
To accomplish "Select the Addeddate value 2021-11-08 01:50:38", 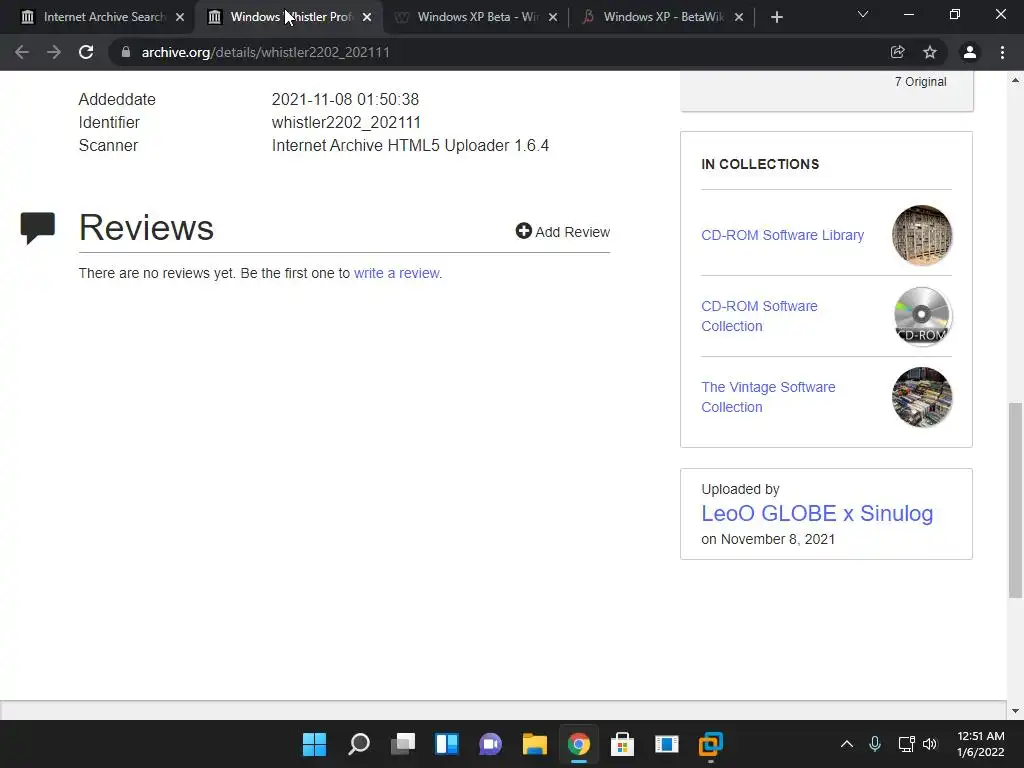I will (x=345, y=99).
